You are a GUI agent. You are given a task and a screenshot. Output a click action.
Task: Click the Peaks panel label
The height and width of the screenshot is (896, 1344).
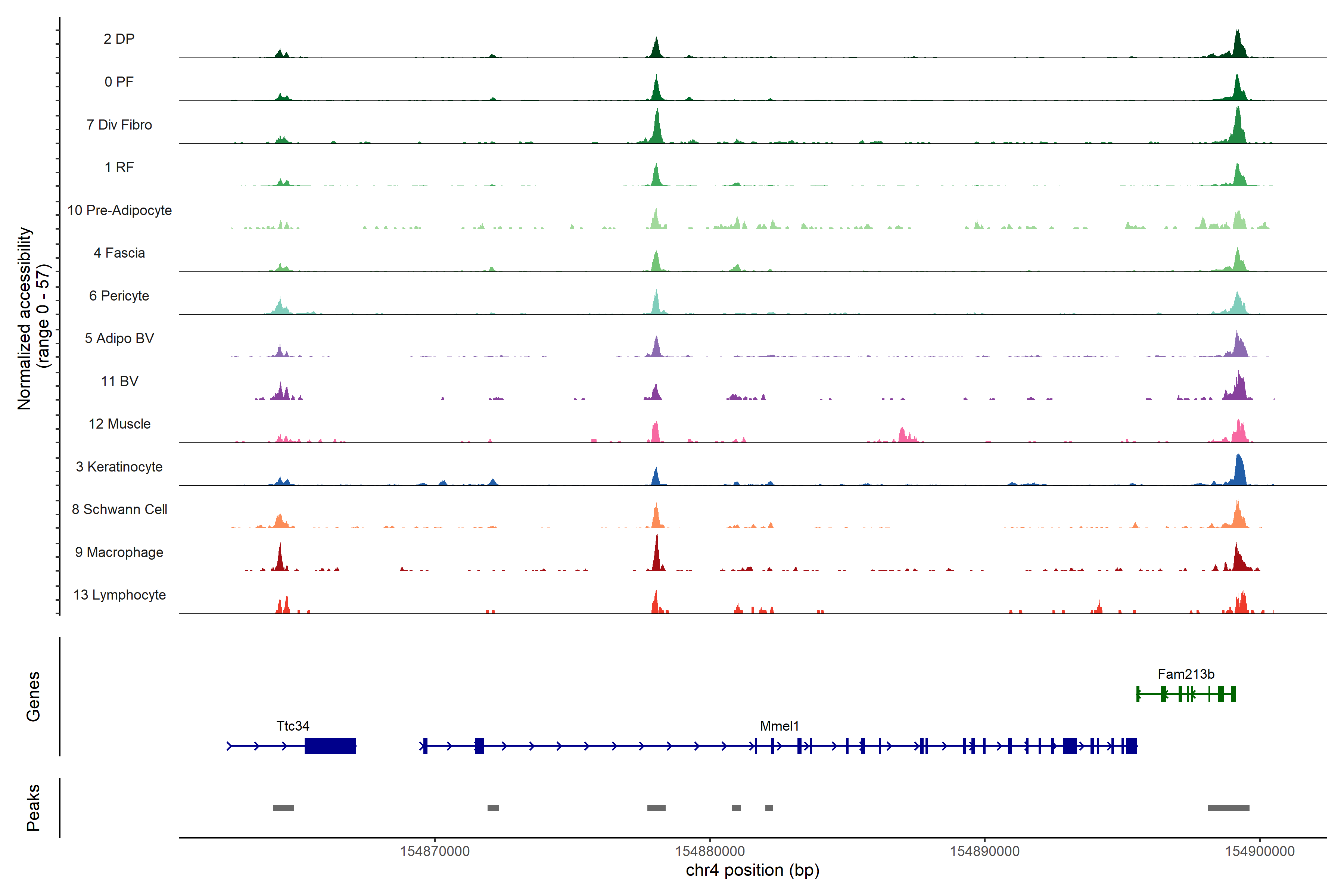(x=33, y=808)
